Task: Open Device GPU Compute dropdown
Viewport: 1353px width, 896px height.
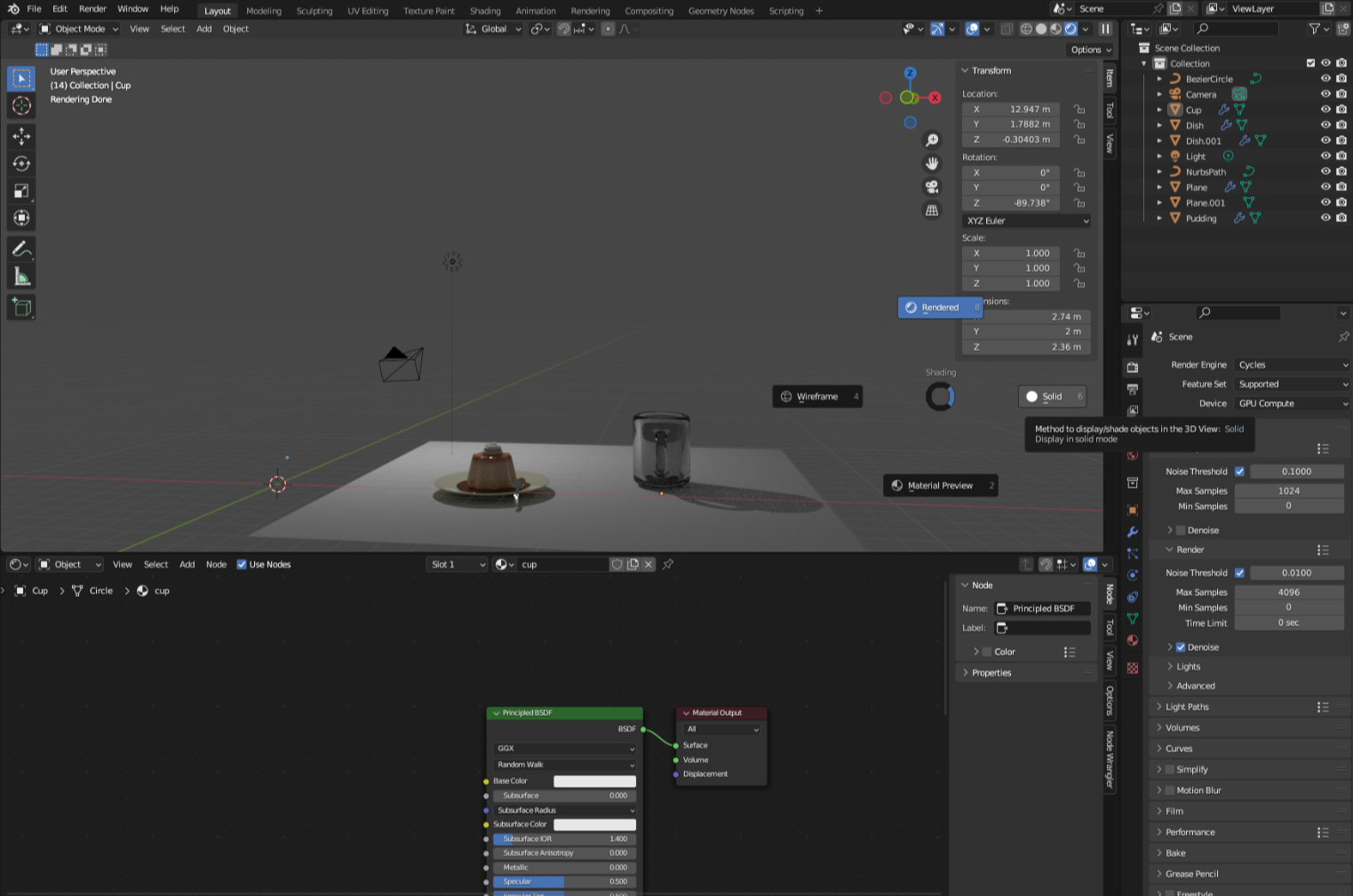Action: click(1293, 403)
